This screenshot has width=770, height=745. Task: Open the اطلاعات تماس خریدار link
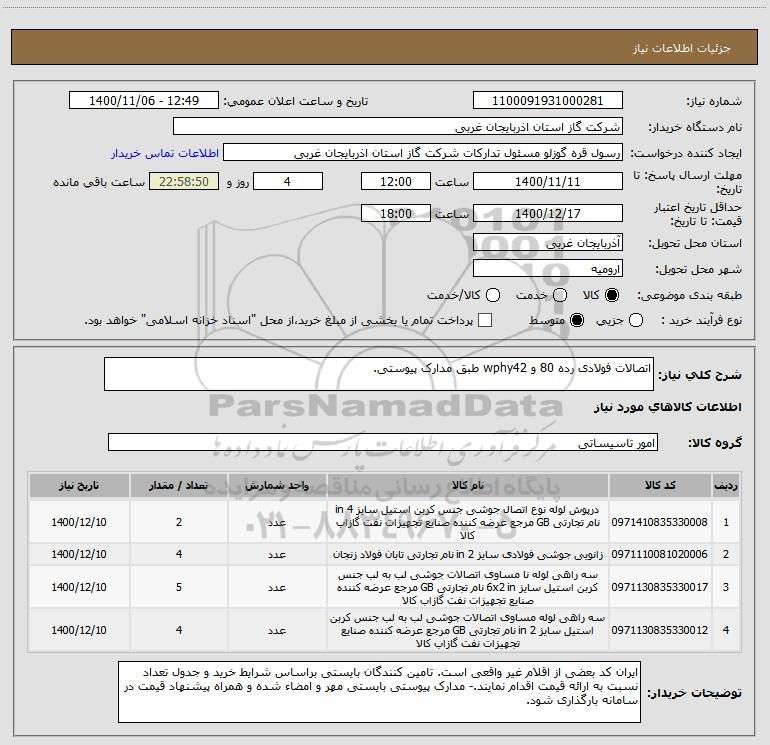pyautogui.click(x=165, y=153)
